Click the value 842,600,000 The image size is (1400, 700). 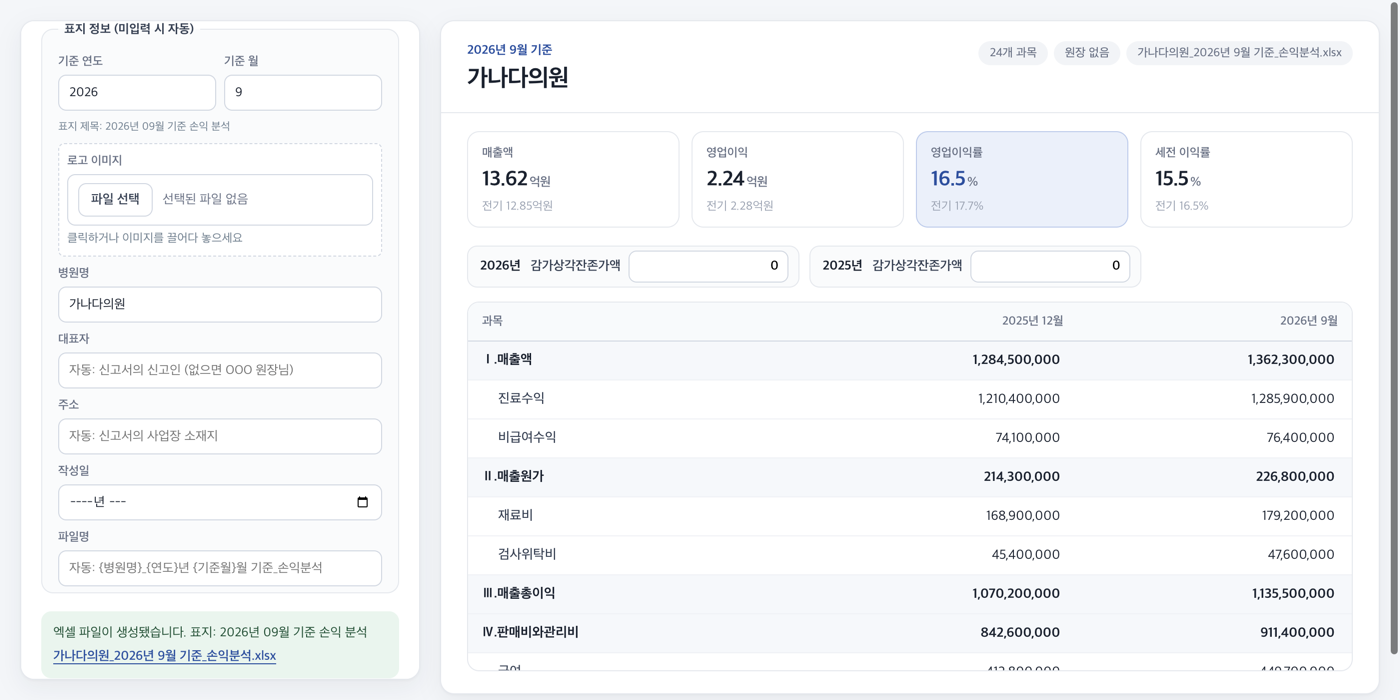click(x=1020, y=633)
